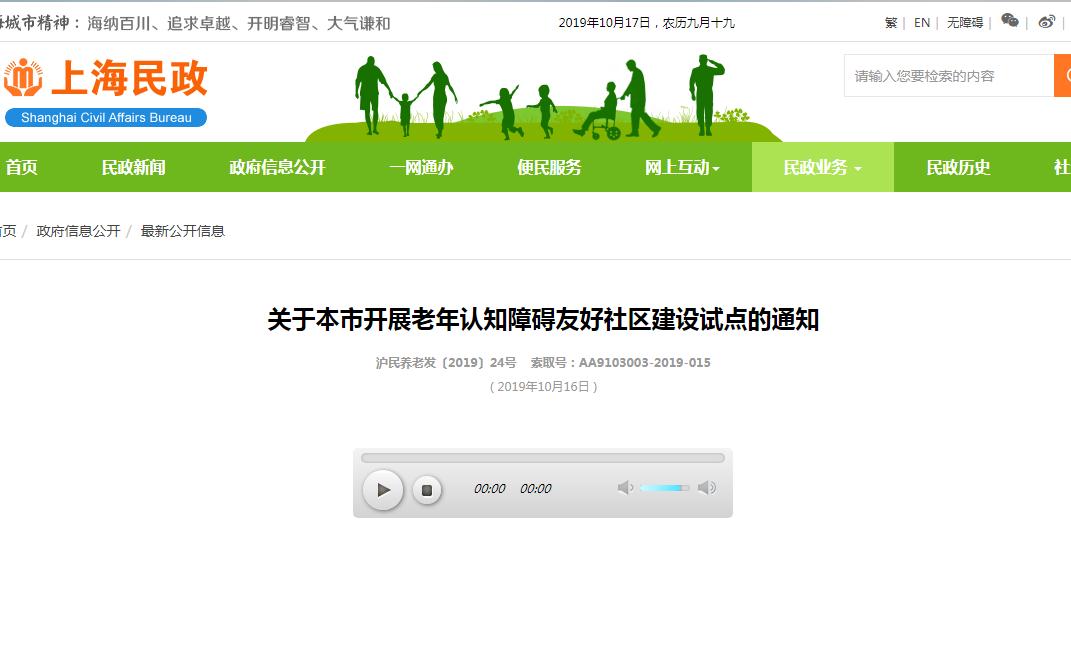Viewport: 1071px width, 646px height.
Task: Click the audio player play button
Action: 383,490
